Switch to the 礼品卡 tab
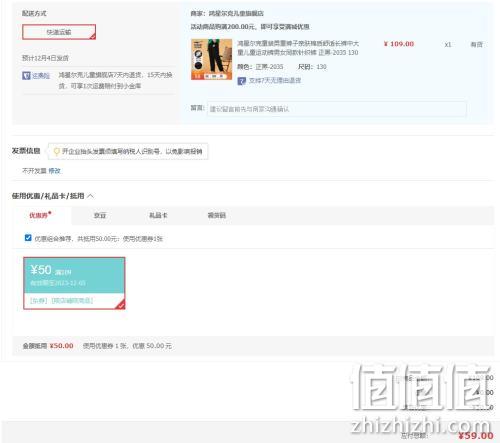The image size is (500, 443). [x=158, y=215]
